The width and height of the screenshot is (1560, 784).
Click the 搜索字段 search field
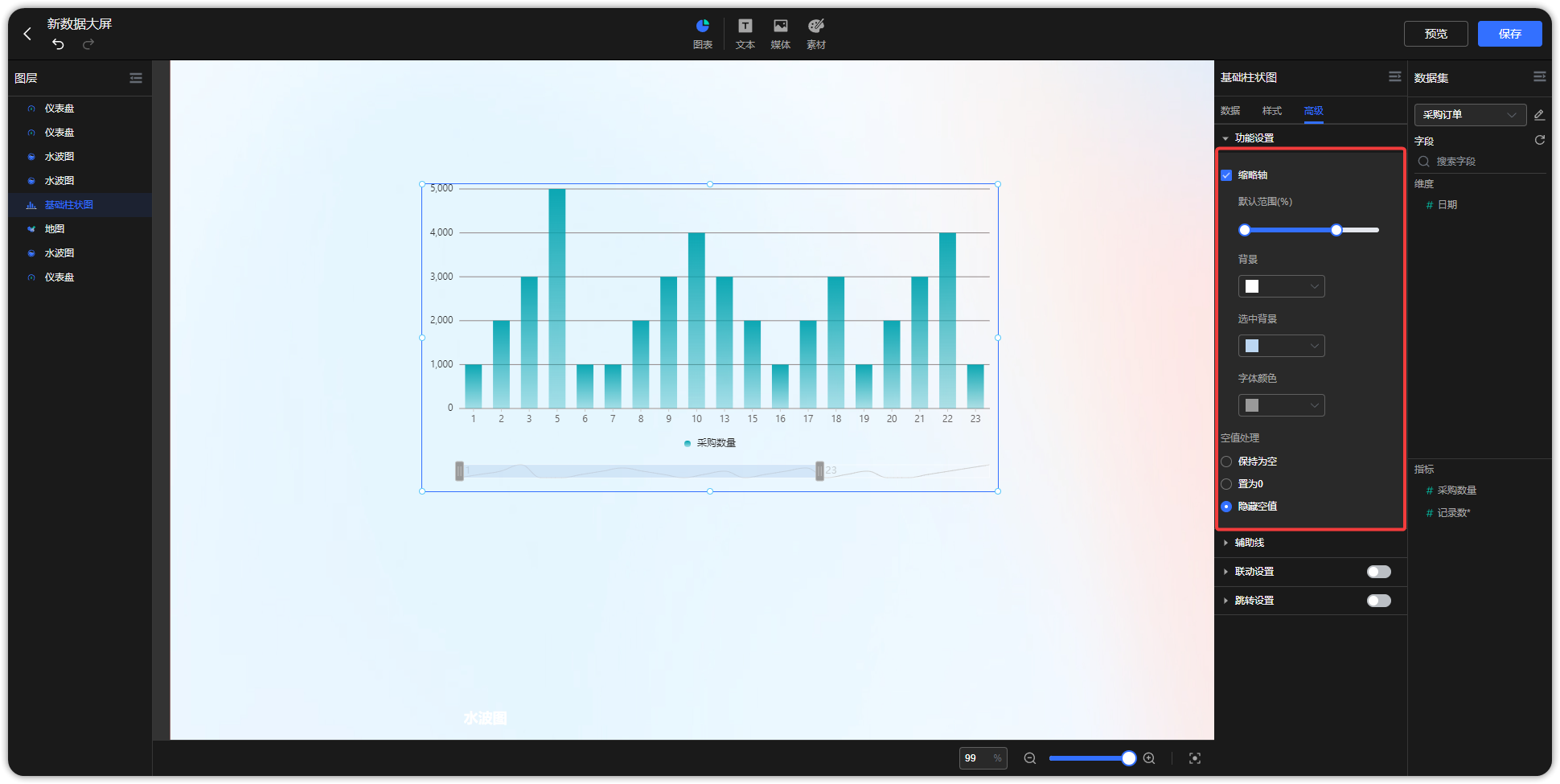coord(1480,162)
